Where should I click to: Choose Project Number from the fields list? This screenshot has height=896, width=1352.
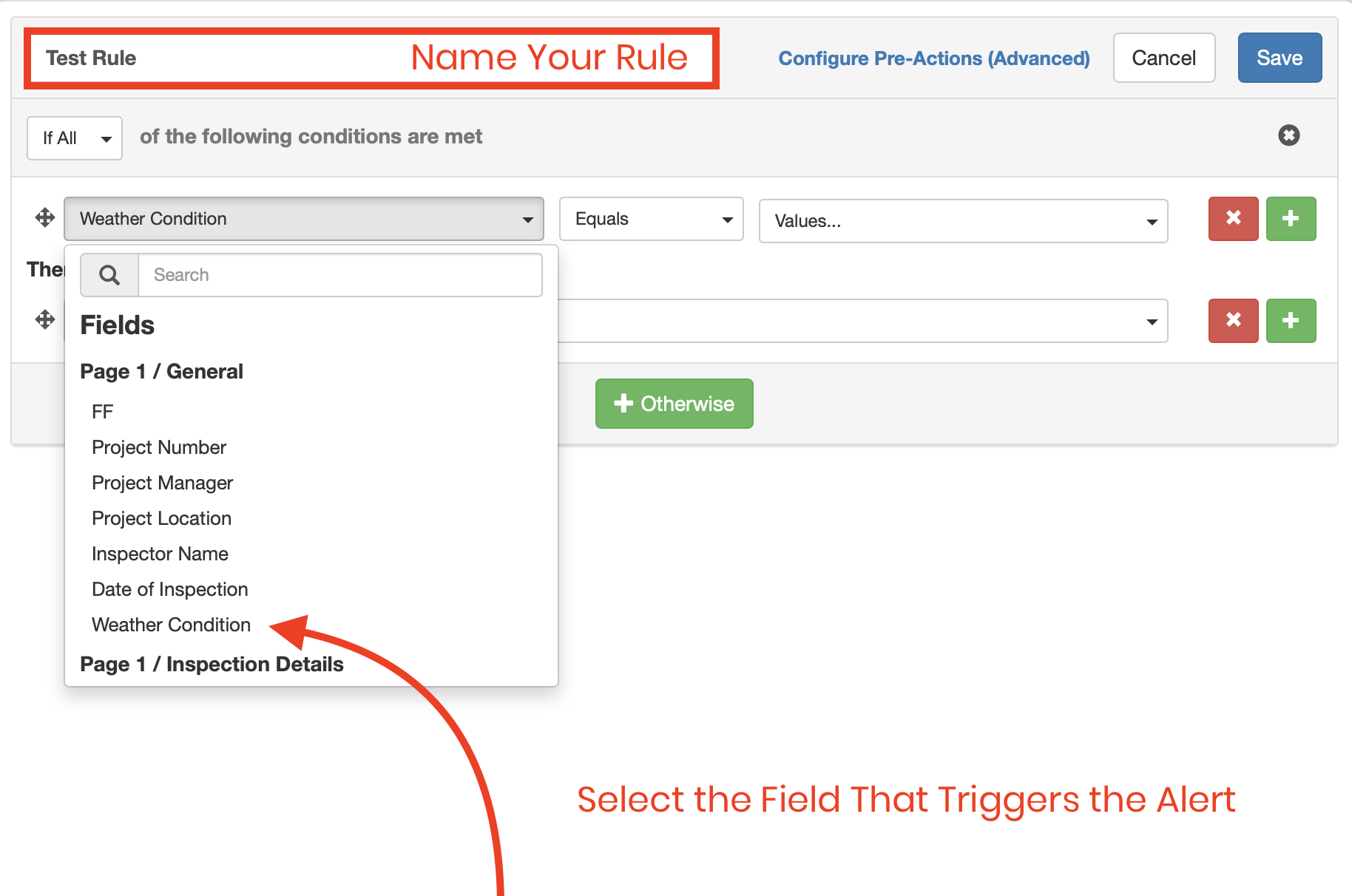pos(159,447)
